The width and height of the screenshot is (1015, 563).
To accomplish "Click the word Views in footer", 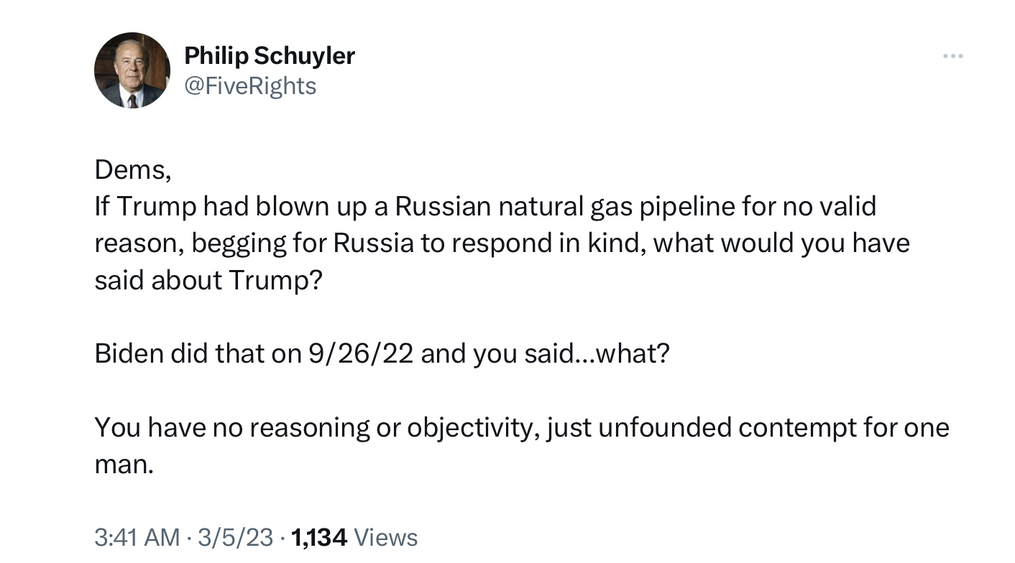I will point(386,537).
